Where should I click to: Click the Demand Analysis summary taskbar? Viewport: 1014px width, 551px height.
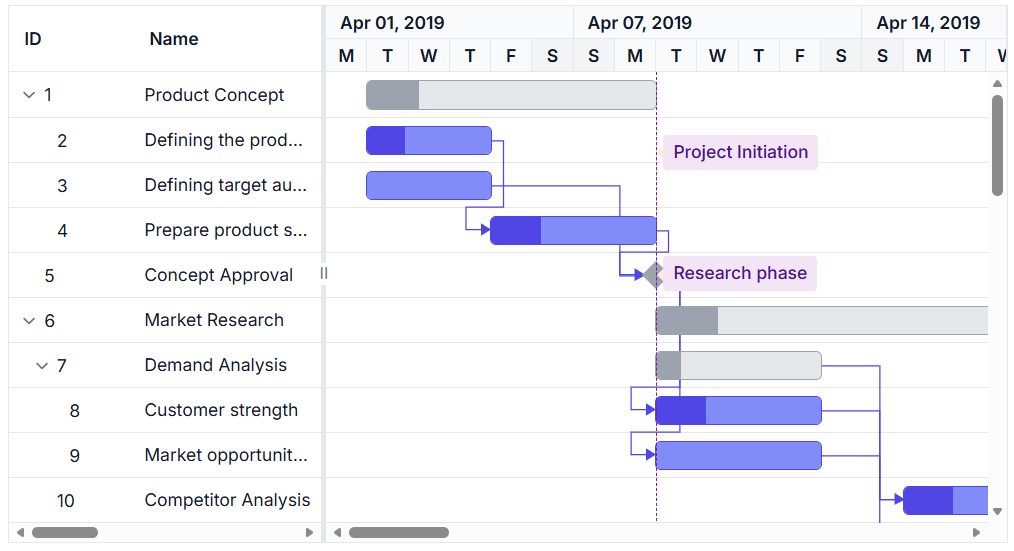[x=739, y=366]
